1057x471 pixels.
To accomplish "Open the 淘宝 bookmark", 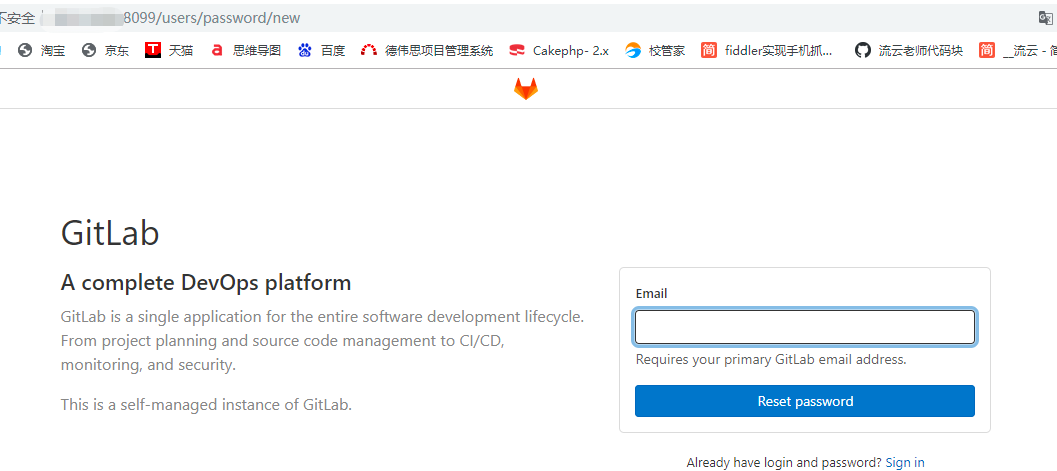I will coord(42,51).
